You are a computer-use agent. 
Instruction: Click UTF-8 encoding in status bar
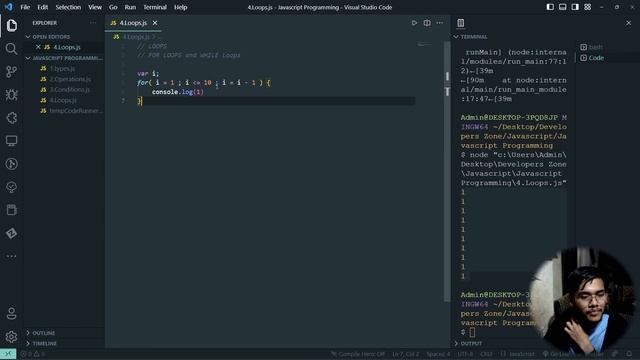coord(465,354)
